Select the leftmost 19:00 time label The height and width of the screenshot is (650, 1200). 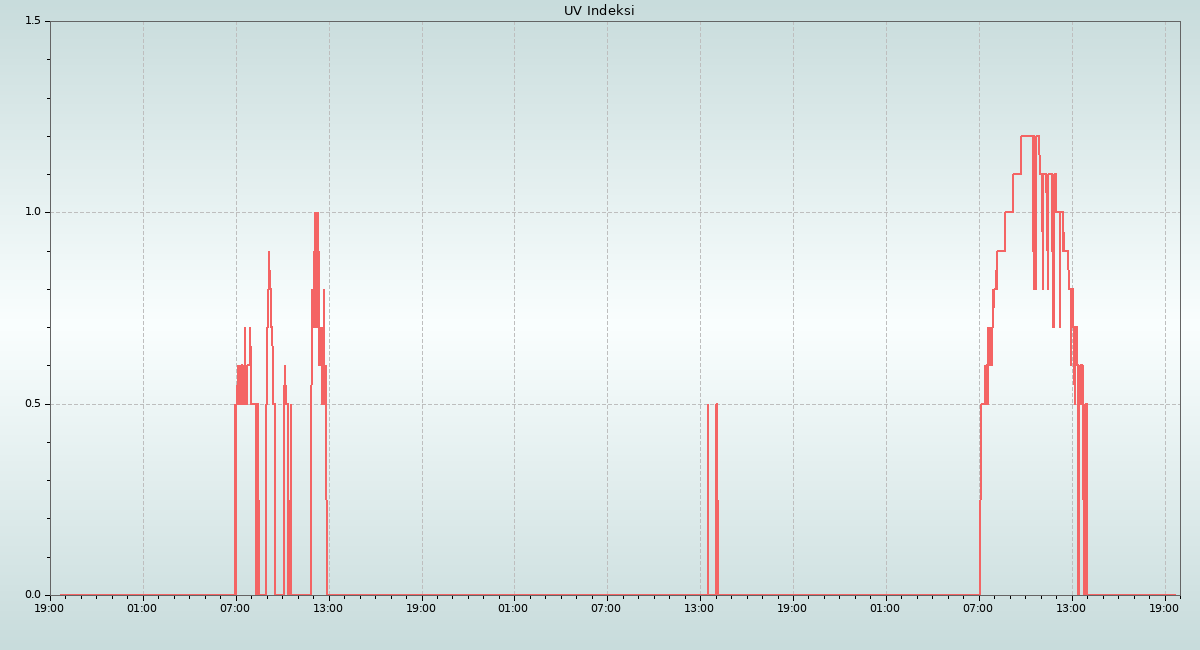tap(50, 607)
